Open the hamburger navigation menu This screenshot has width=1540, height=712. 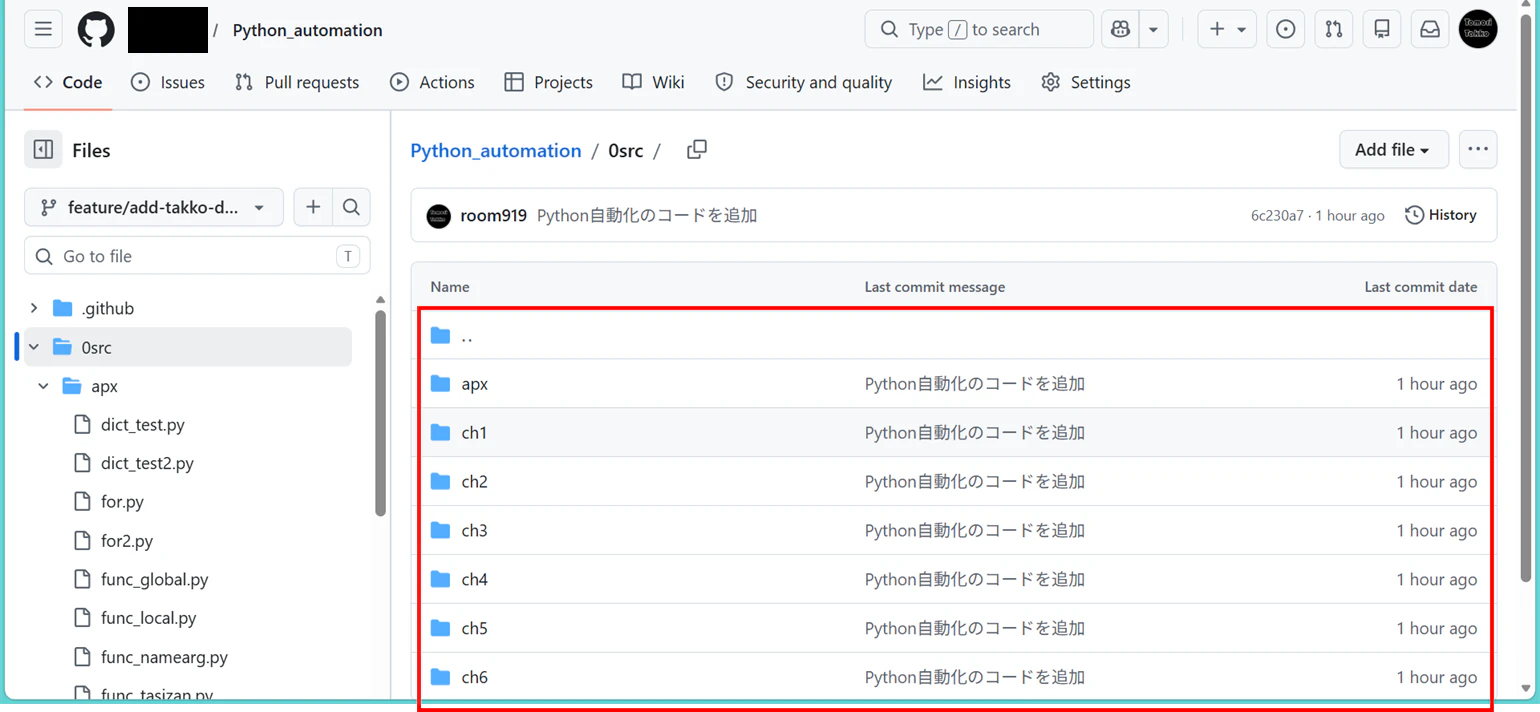pyautogui.click(x=43, y=30)
